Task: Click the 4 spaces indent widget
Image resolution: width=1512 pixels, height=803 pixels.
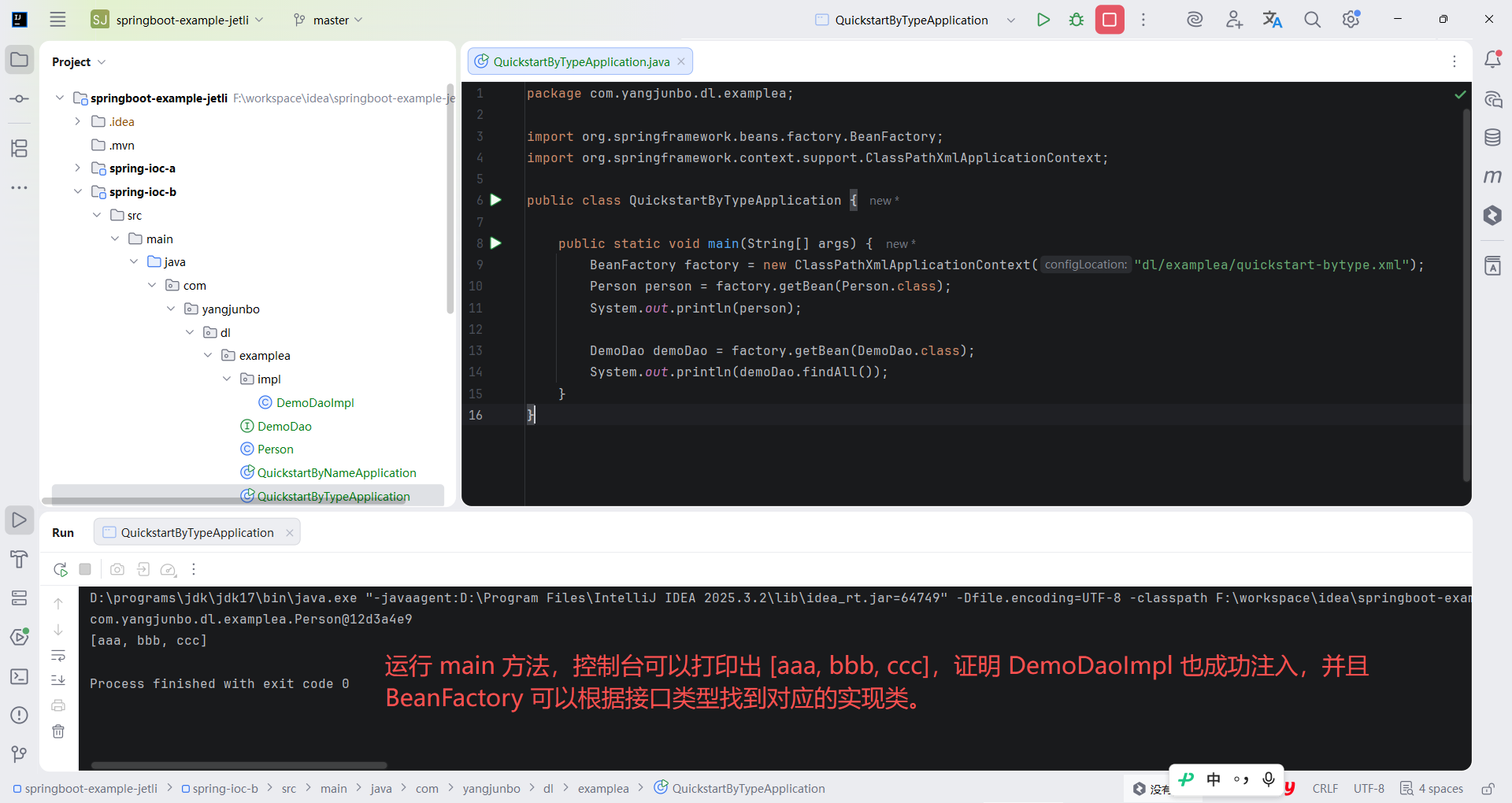Action: click(x=1432, y=789)
